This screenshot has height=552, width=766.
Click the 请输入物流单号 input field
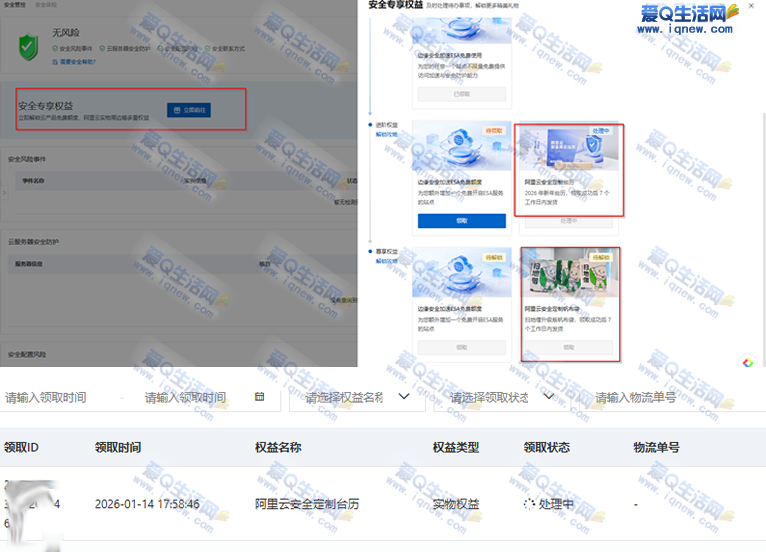[x=673, y=398]
